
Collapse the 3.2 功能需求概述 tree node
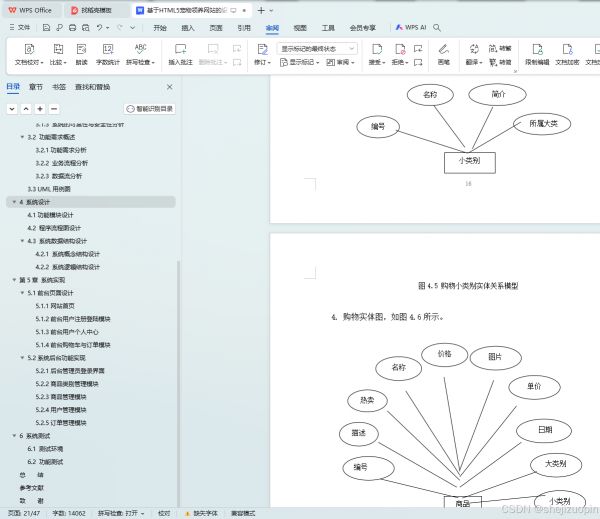point(22,137)
